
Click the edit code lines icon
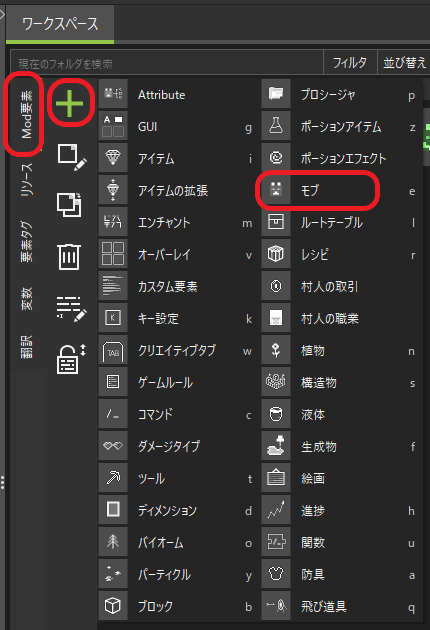click(x=71, y=309)
